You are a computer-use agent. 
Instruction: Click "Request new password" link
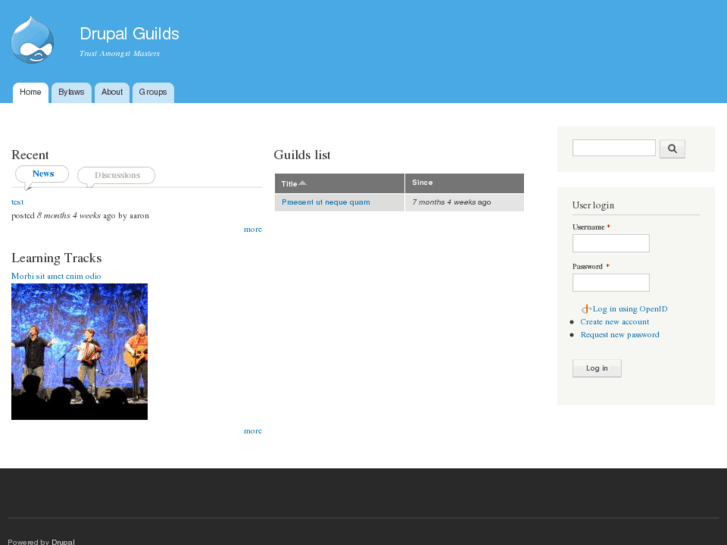pyautogui.click(x=620, y=335)
